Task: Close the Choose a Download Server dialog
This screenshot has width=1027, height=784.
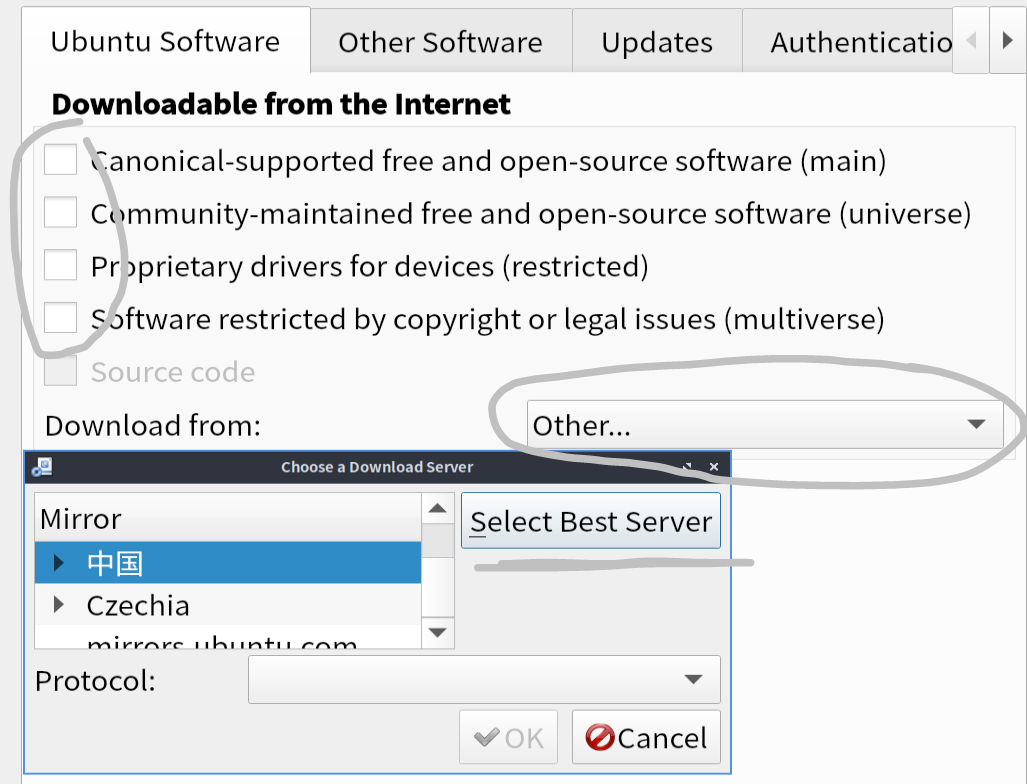Action: [x=714, y=467]
